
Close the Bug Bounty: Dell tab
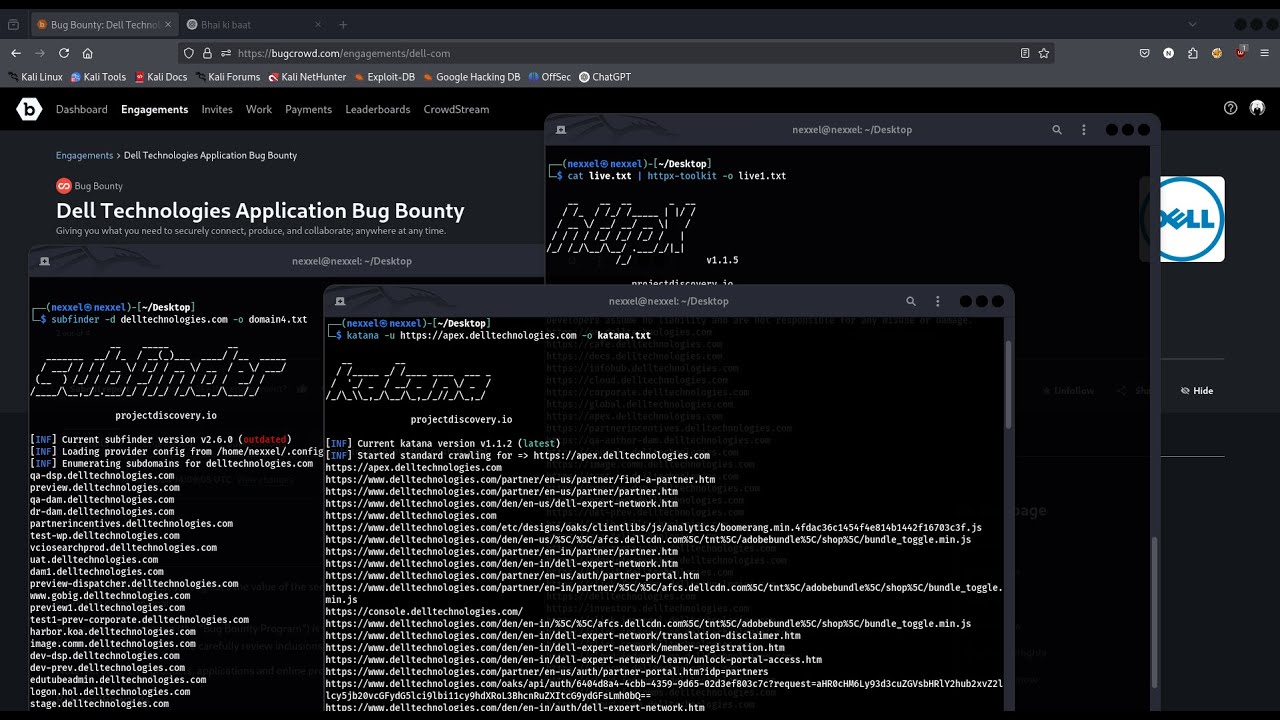click(x=168, y=24)
